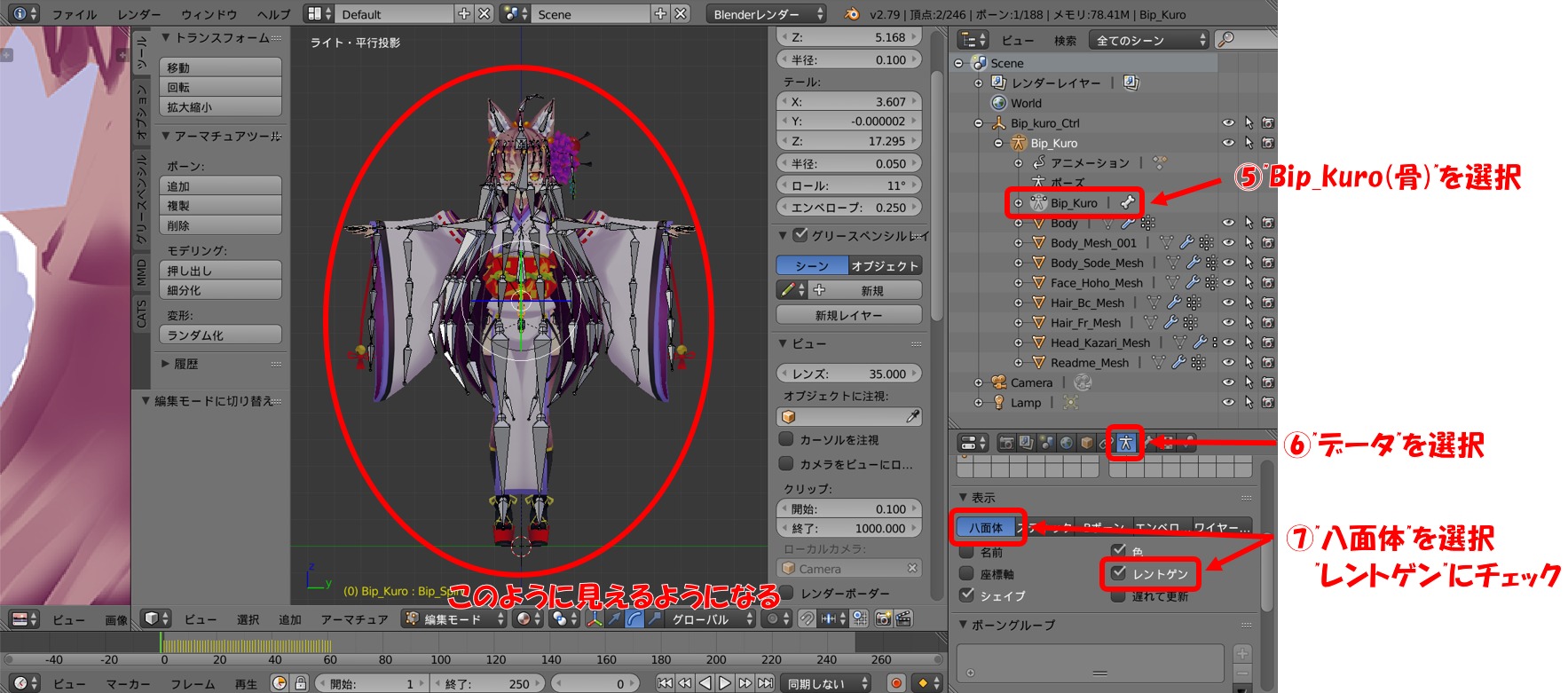Toggle the 名前 (names) display checkbox
Screen dimensions: 1568x693
coord(967,552)
